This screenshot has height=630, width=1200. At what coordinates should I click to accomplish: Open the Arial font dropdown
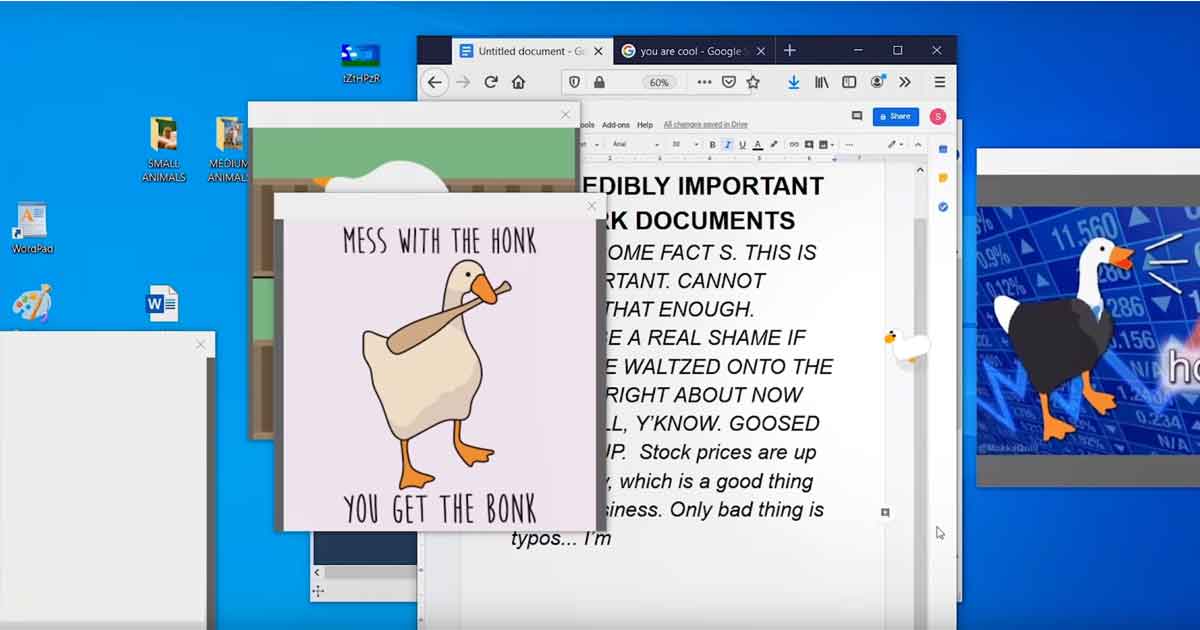coord(630,144)
